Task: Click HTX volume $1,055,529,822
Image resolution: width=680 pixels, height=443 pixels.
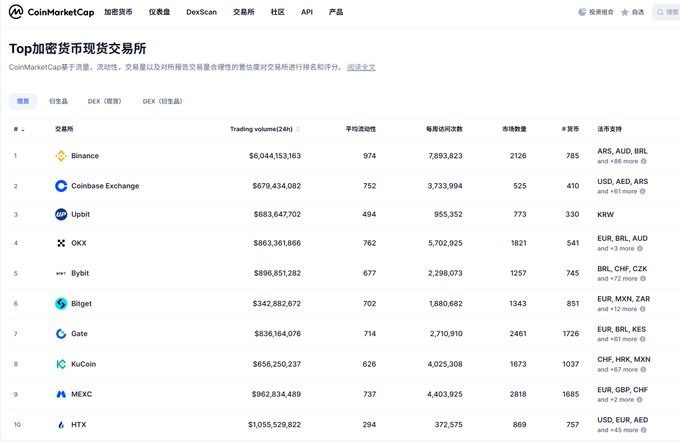Action: (x=275, y=425)
